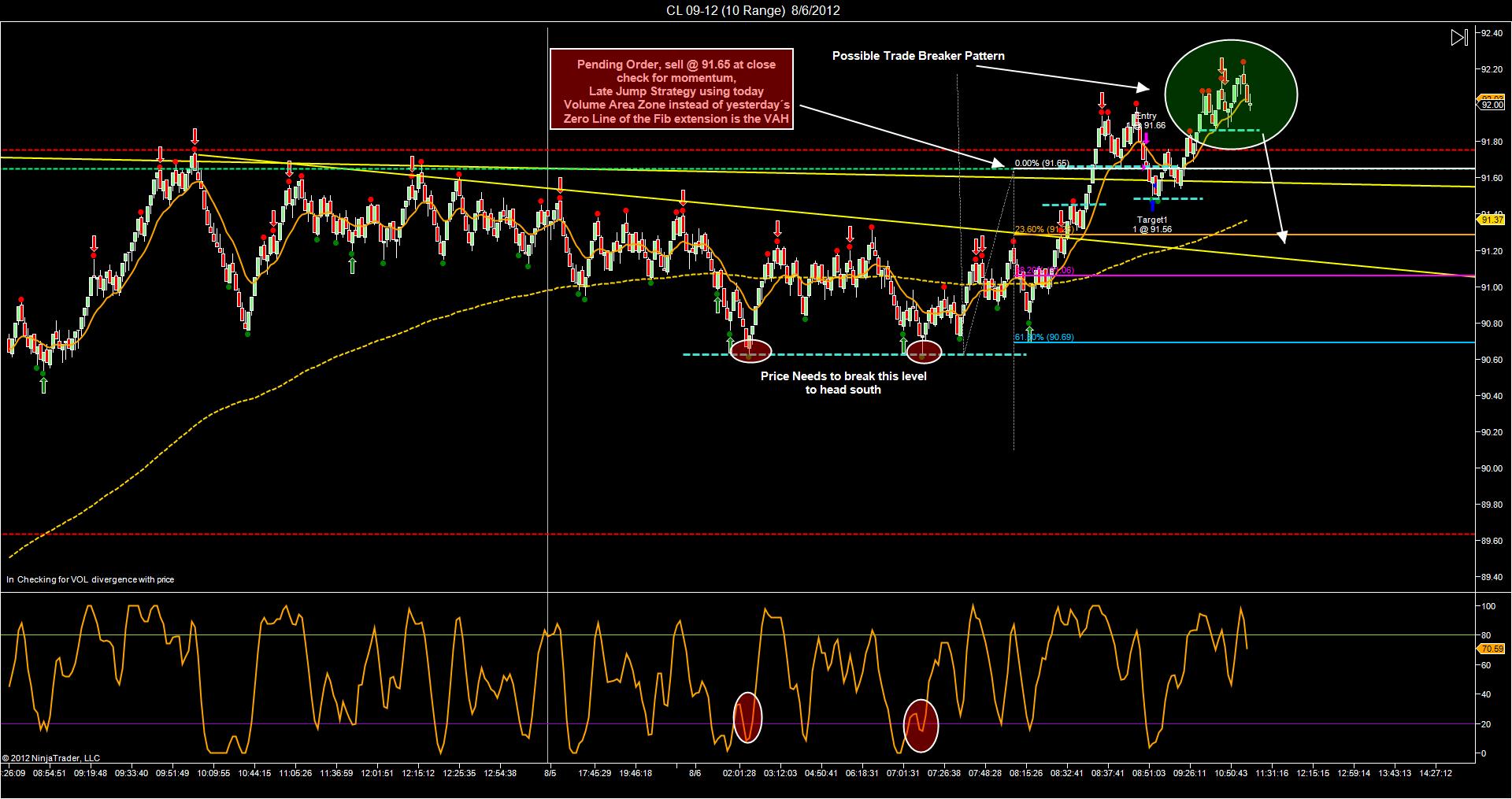Click the 09:26:11 time axis label

[x=1189, y=773]
